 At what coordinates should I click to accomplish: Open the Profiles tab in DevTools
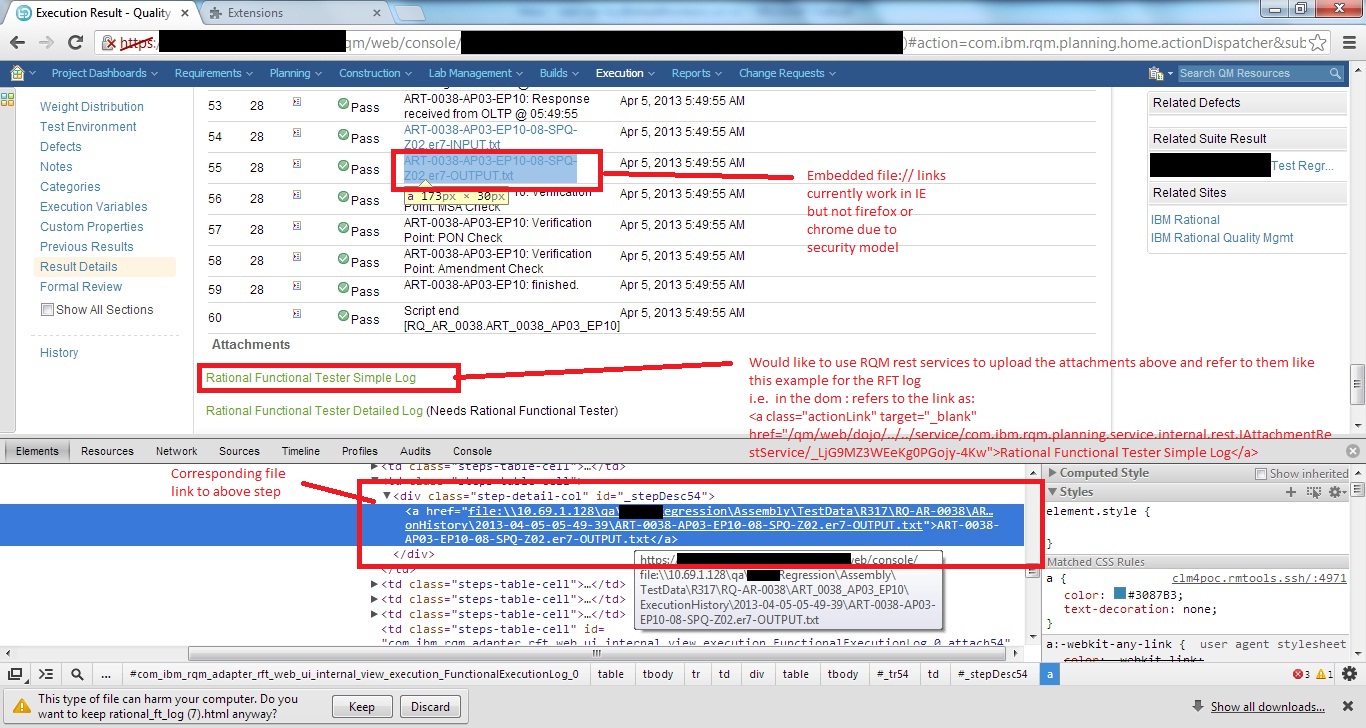click(360, 451)
